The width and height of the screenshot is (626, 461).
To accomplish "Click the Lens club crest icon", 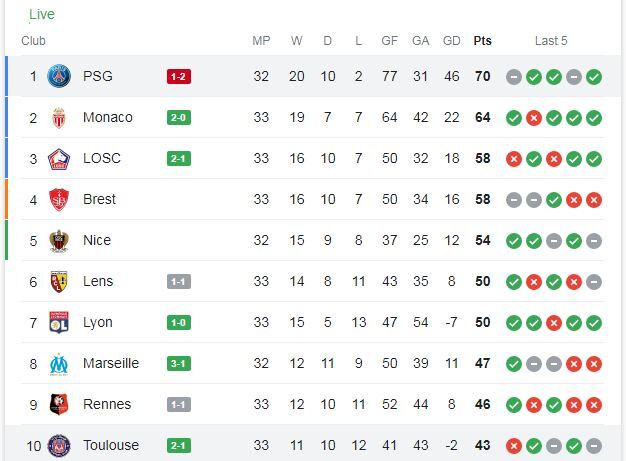I will [x=60, y=281].
